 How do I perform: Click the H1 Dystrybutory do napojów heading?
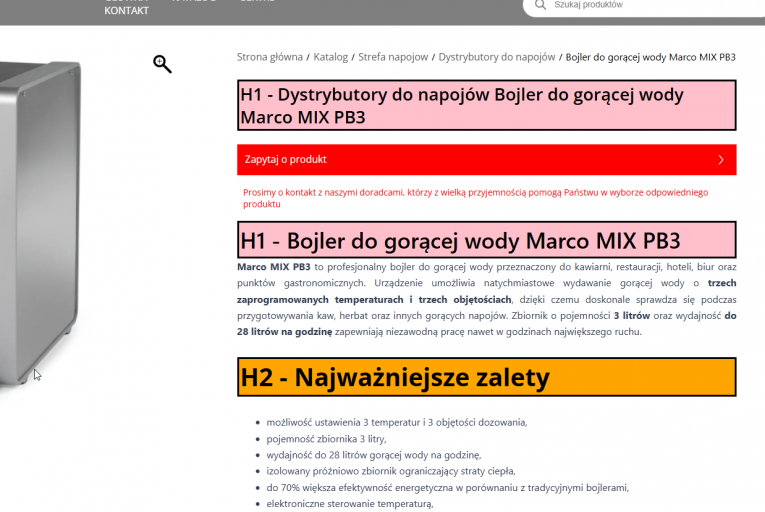tap(486, 105)
